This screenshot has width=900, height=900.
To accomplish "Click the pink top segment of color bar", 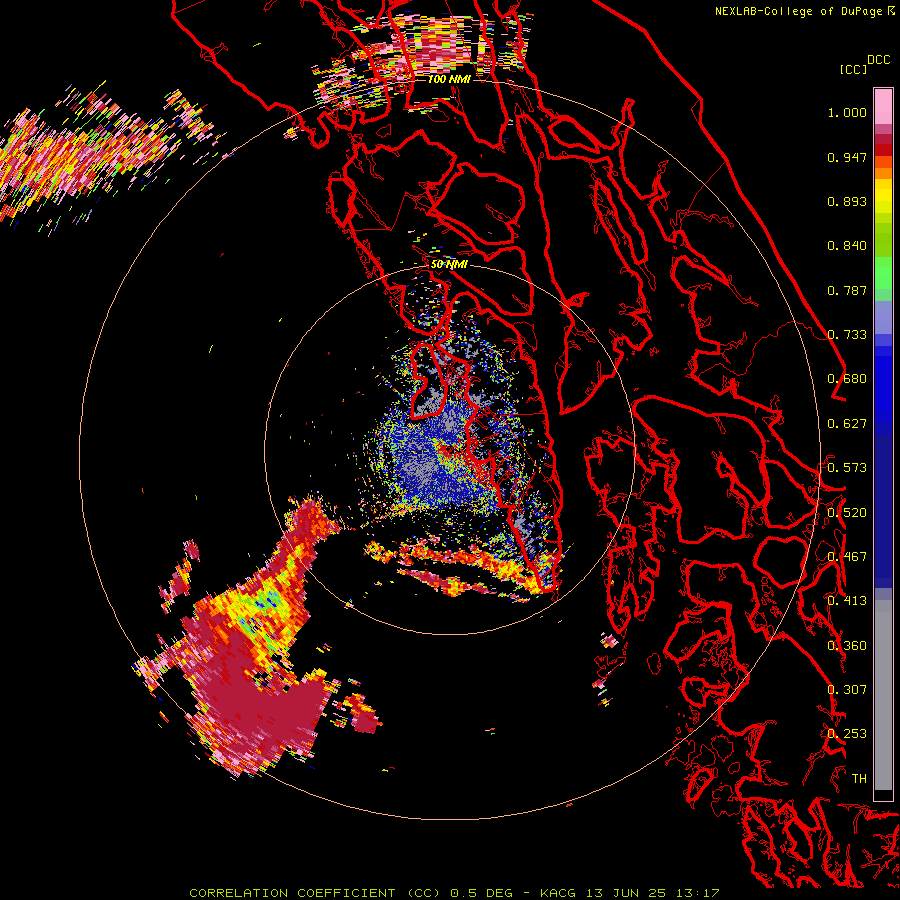I will [x=883, y=107].
